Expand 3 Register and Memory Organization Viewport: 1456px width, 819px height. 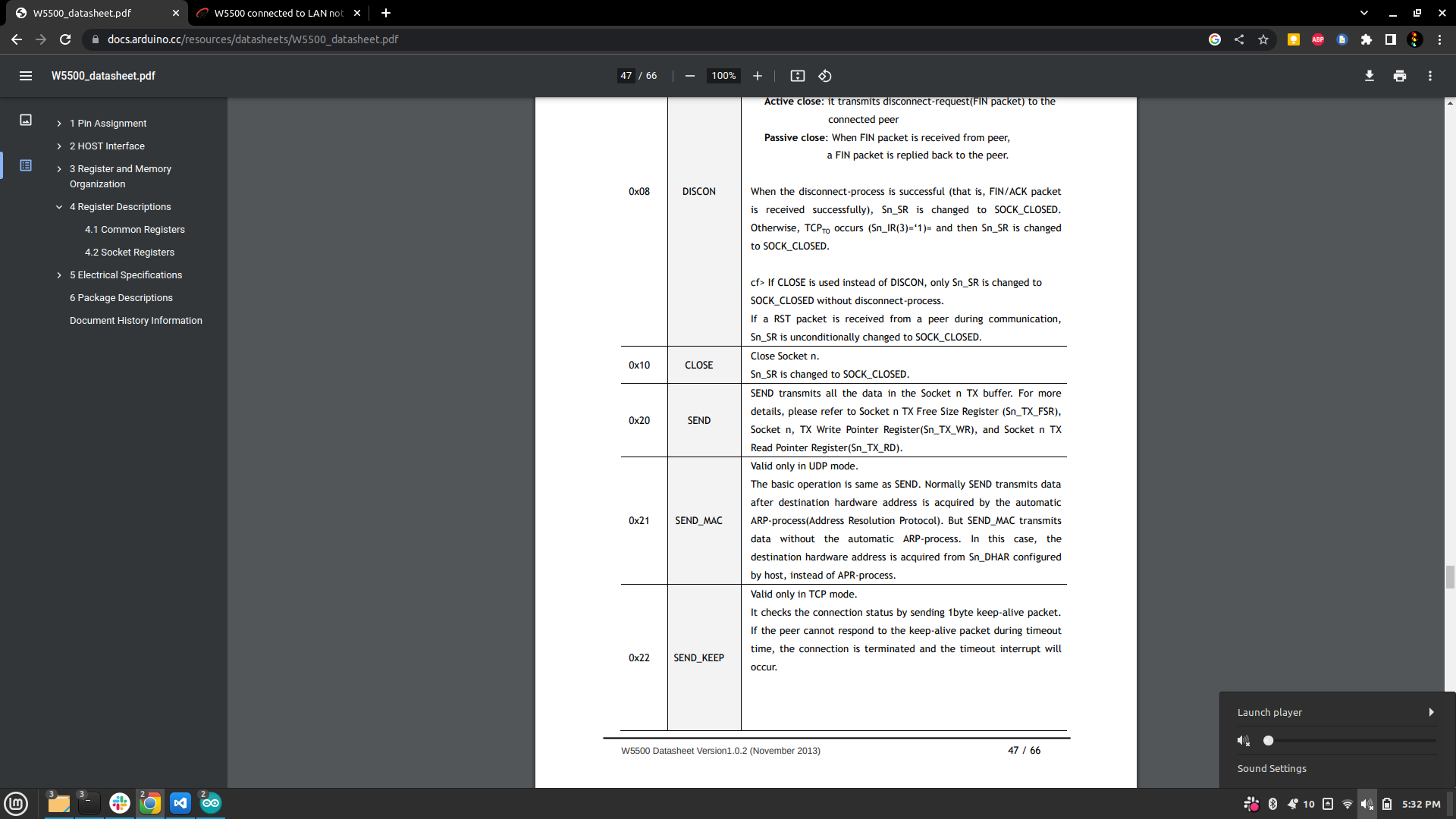click(59, 169)
